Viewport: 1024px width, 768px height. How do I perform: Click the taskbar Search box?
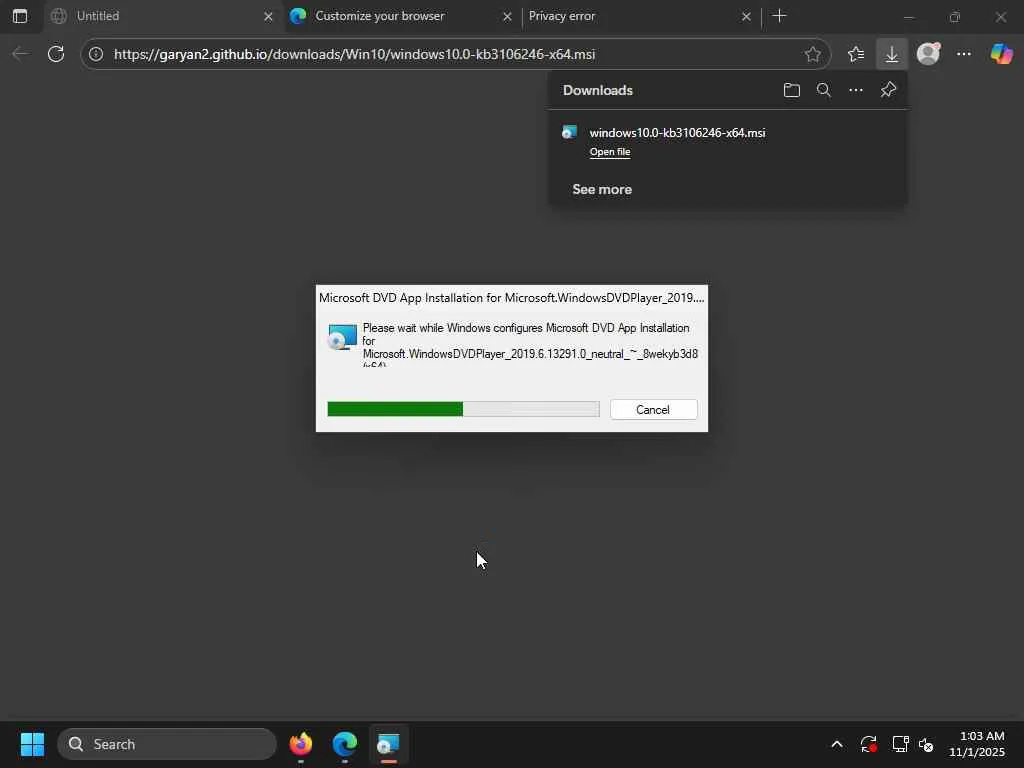pyautogui.click(x=167, y=744)
